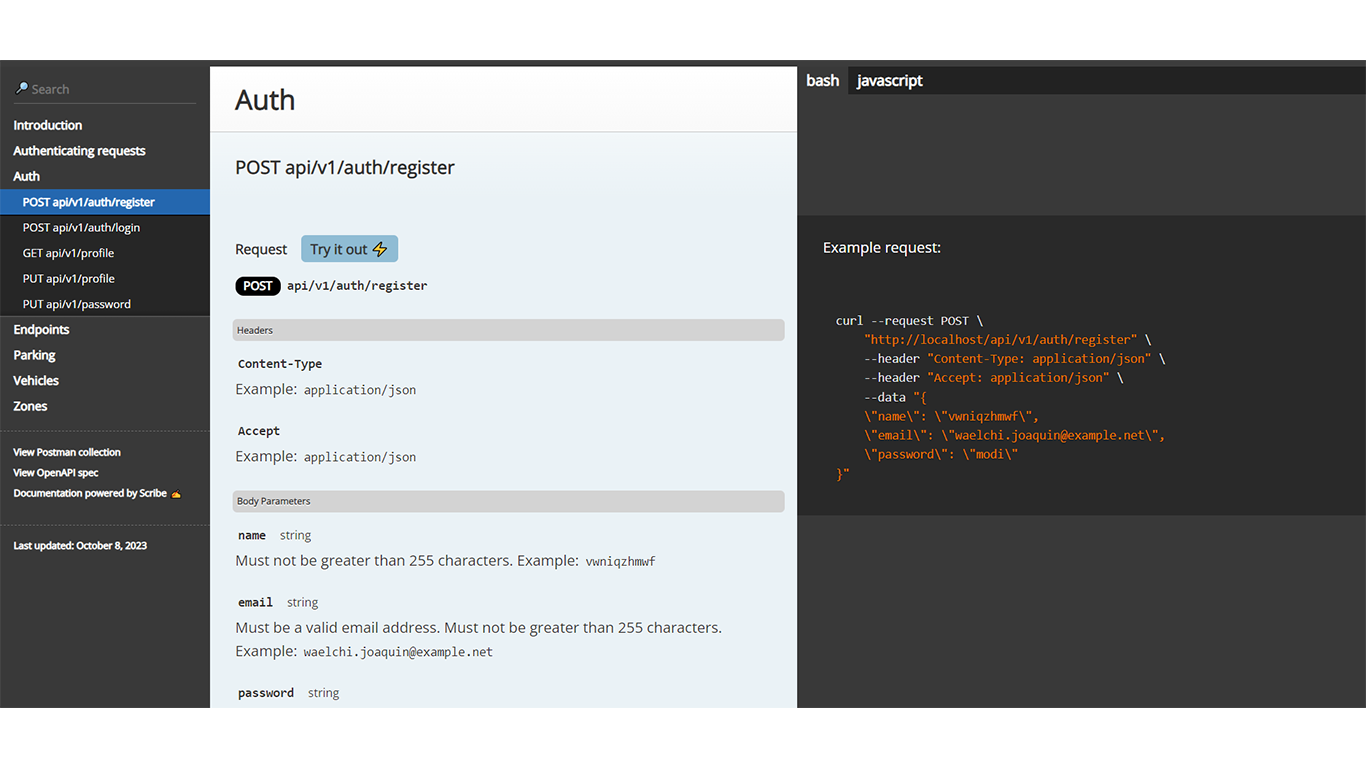Click the curl --request POST line

[909, 321]
